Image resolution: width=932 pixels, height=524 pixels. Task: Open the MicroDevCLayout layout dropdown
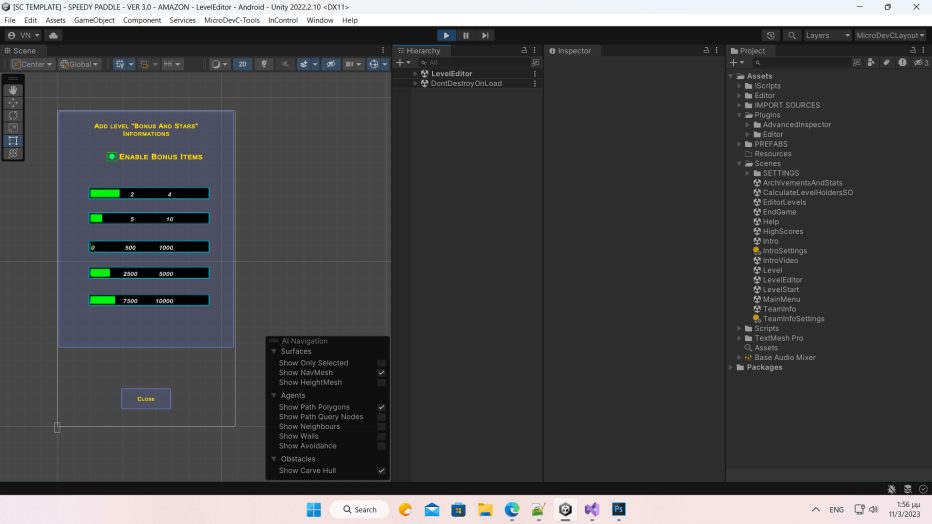[x=891, y=35]
